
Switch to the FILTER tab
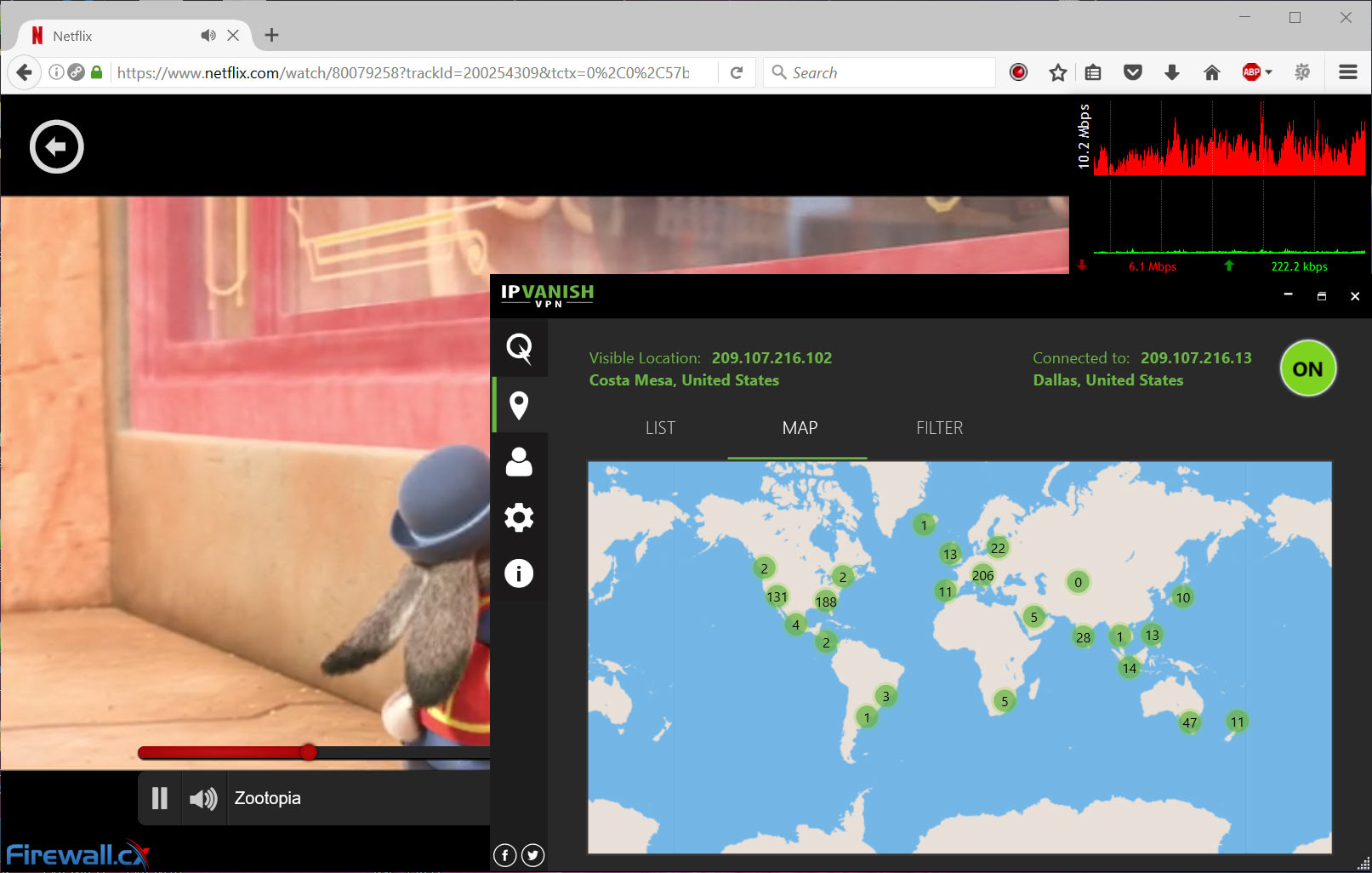939,428
